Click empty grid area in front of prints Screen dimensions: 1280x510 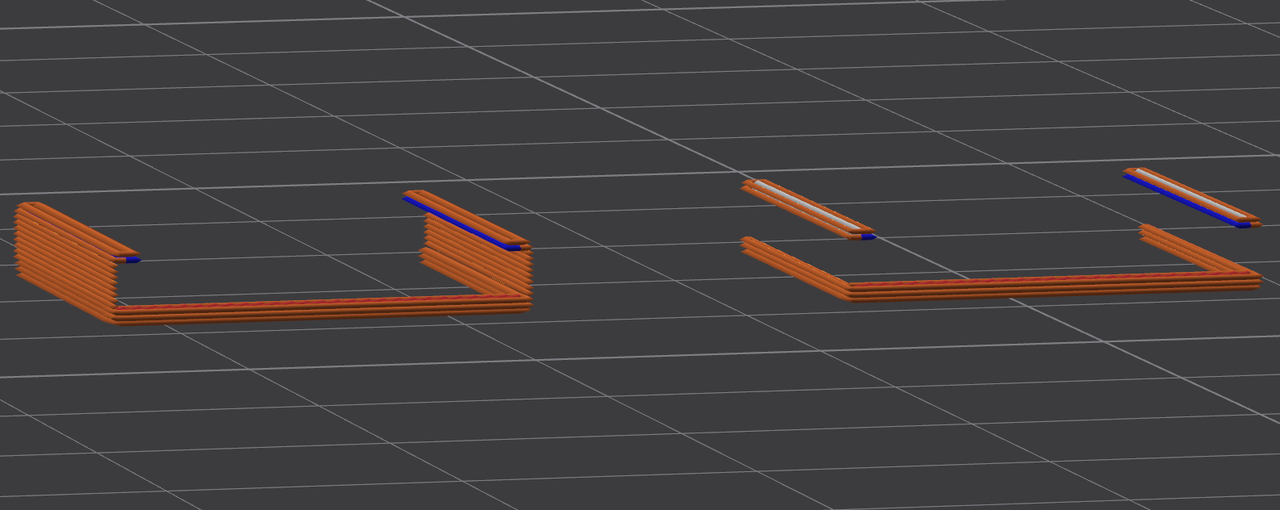pos(640,420)
